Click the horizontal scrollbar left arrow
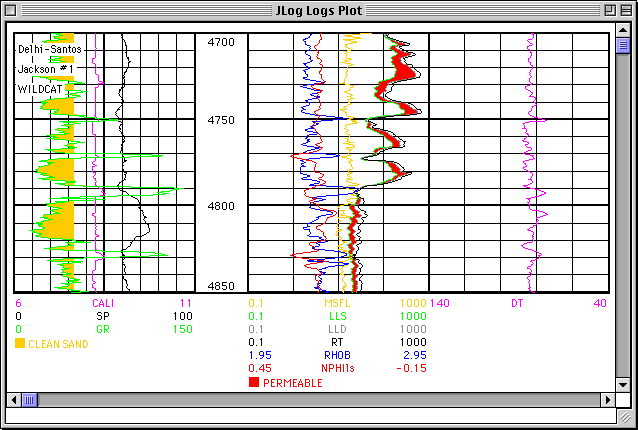This screenshot has height=430, width=638. coord(14,399)
